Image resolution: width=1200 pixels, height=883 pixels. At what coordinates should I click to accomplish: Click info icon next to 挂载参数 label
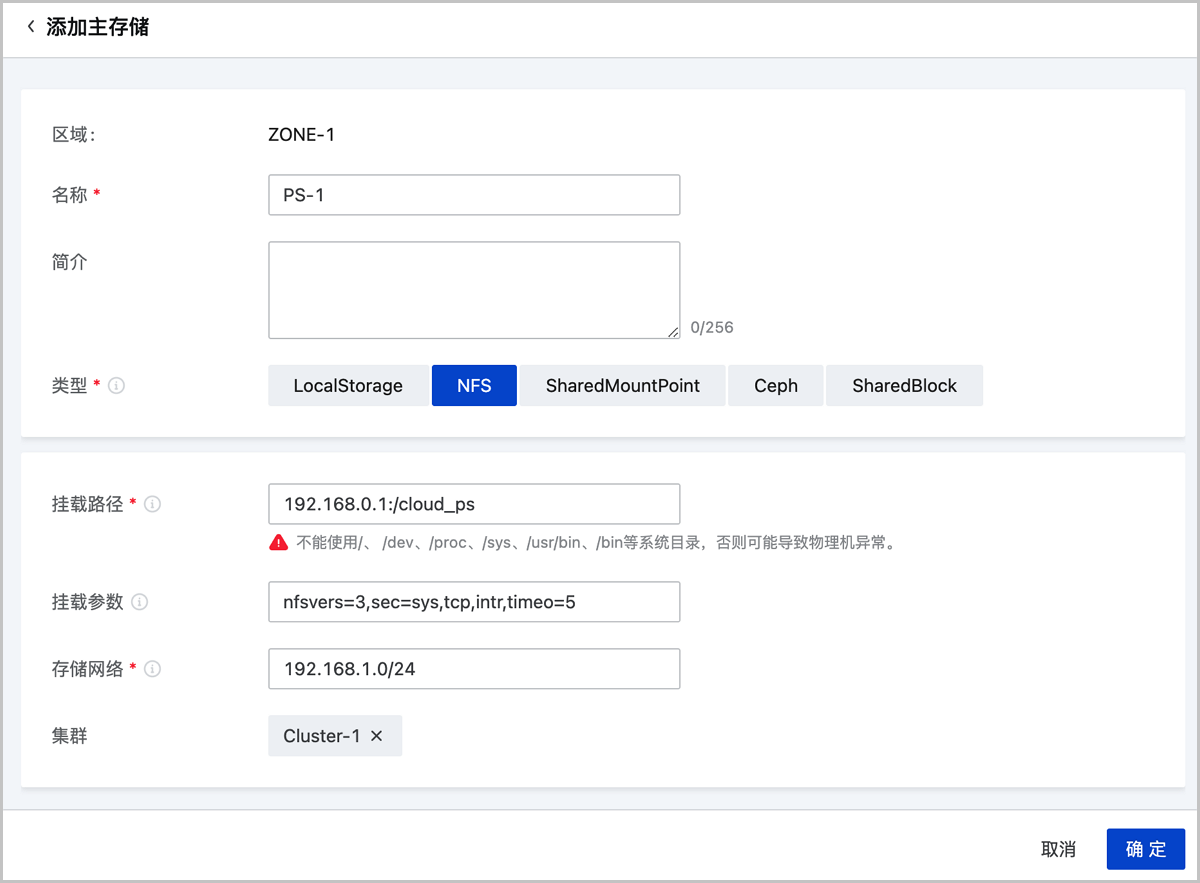point(140,602)
